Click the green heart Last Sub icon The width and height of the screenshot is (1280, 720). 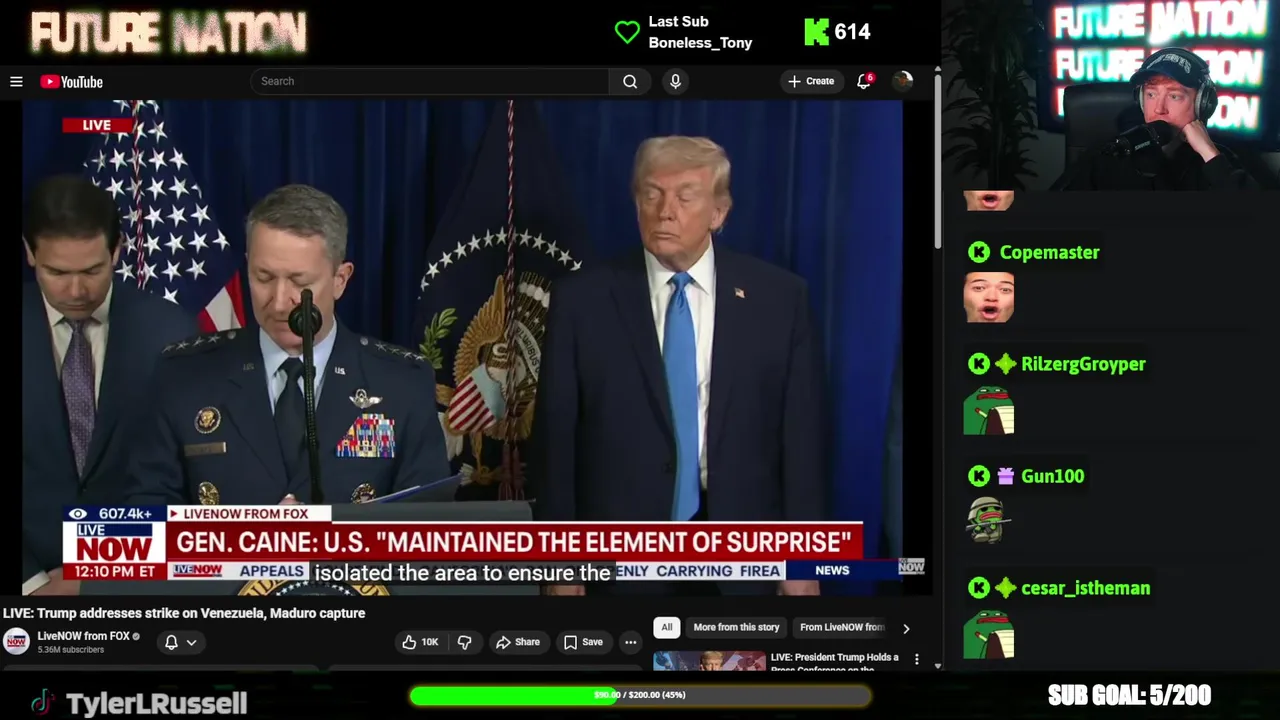point(627,32)
